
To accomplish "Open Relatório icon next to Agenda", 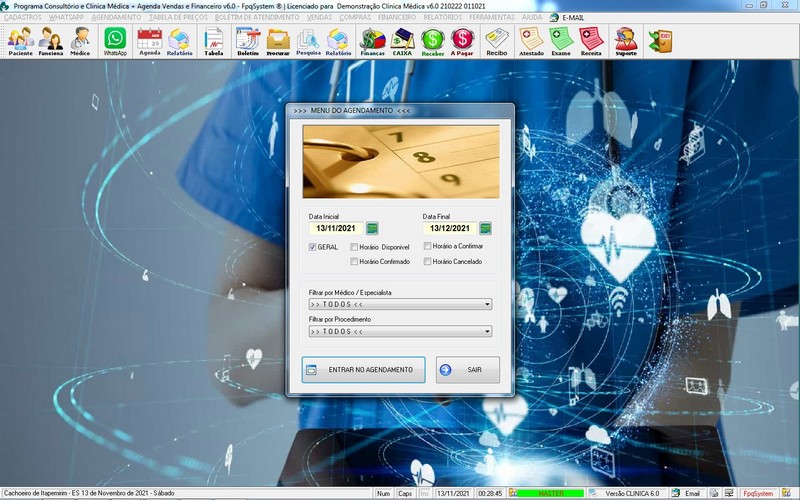I will 180,41.
